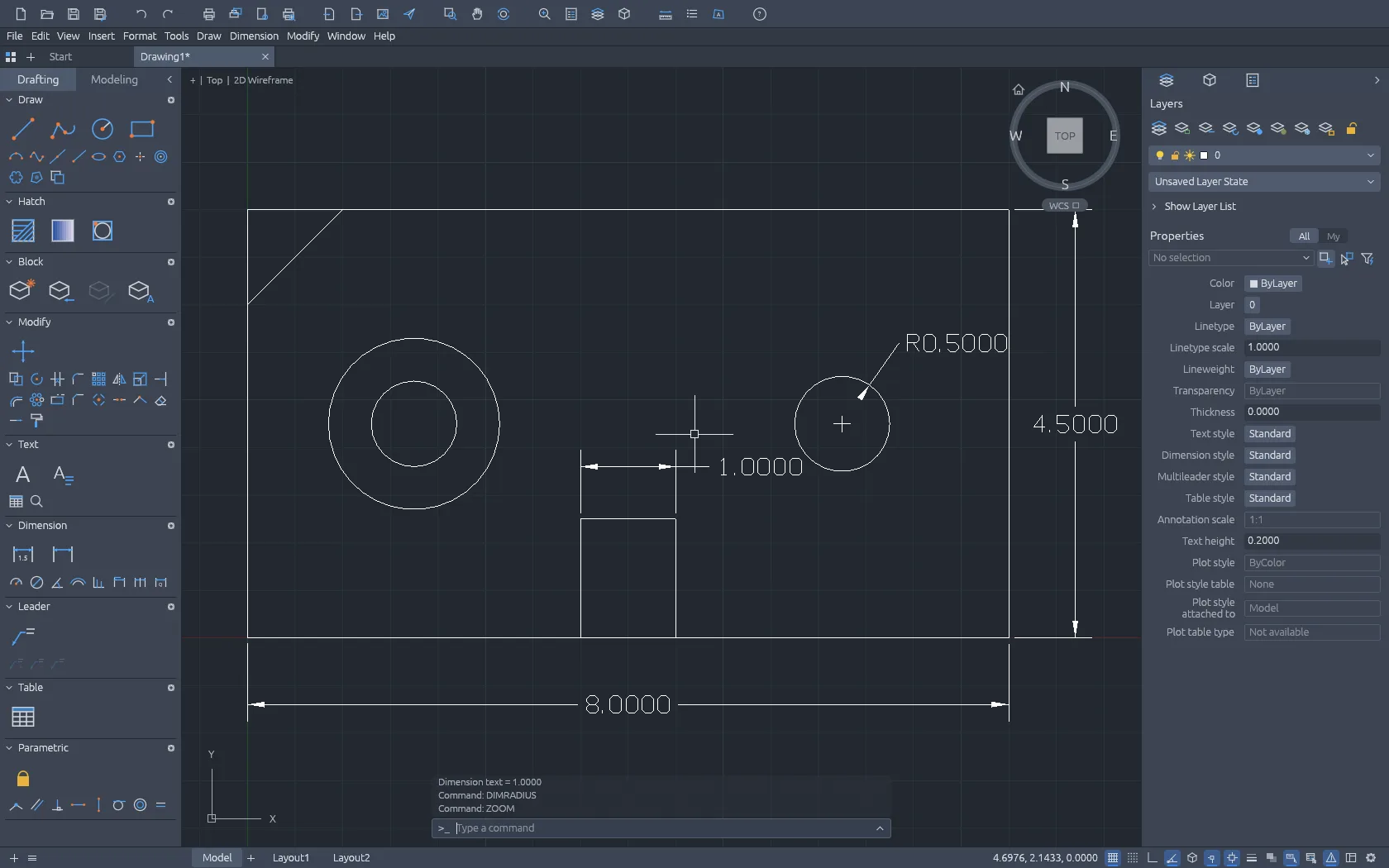Image resolution: width=1389 pixels, height=868 pixels.
Task: Click the 2D Wireframe visual style label
Action: 263,80
